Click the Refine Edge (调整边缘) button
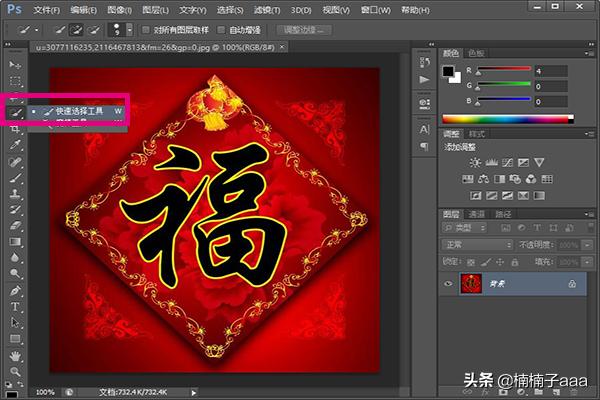The width and height of the screenshot is (600, 400). pyautogui.click(x=306, y=30)
